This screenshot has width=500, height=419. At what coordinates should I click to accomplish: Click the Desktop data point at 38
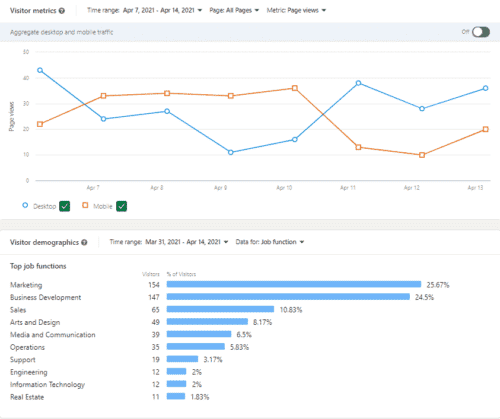358,83
